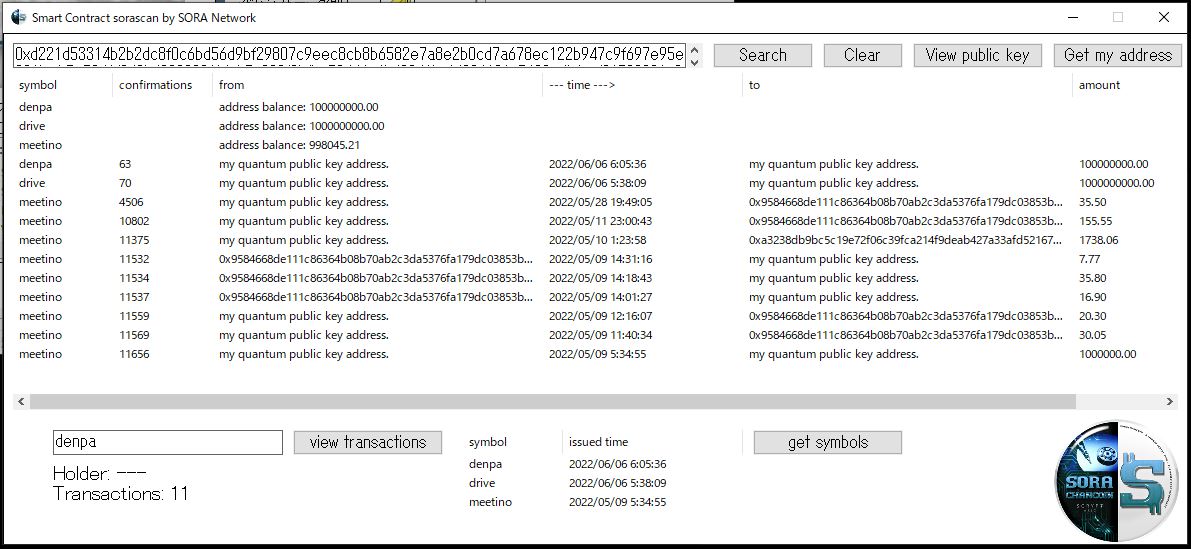Click the Holder: --- label
Image resolution: width=1191 pixels, height=549 pixels.
pos(100,474)
